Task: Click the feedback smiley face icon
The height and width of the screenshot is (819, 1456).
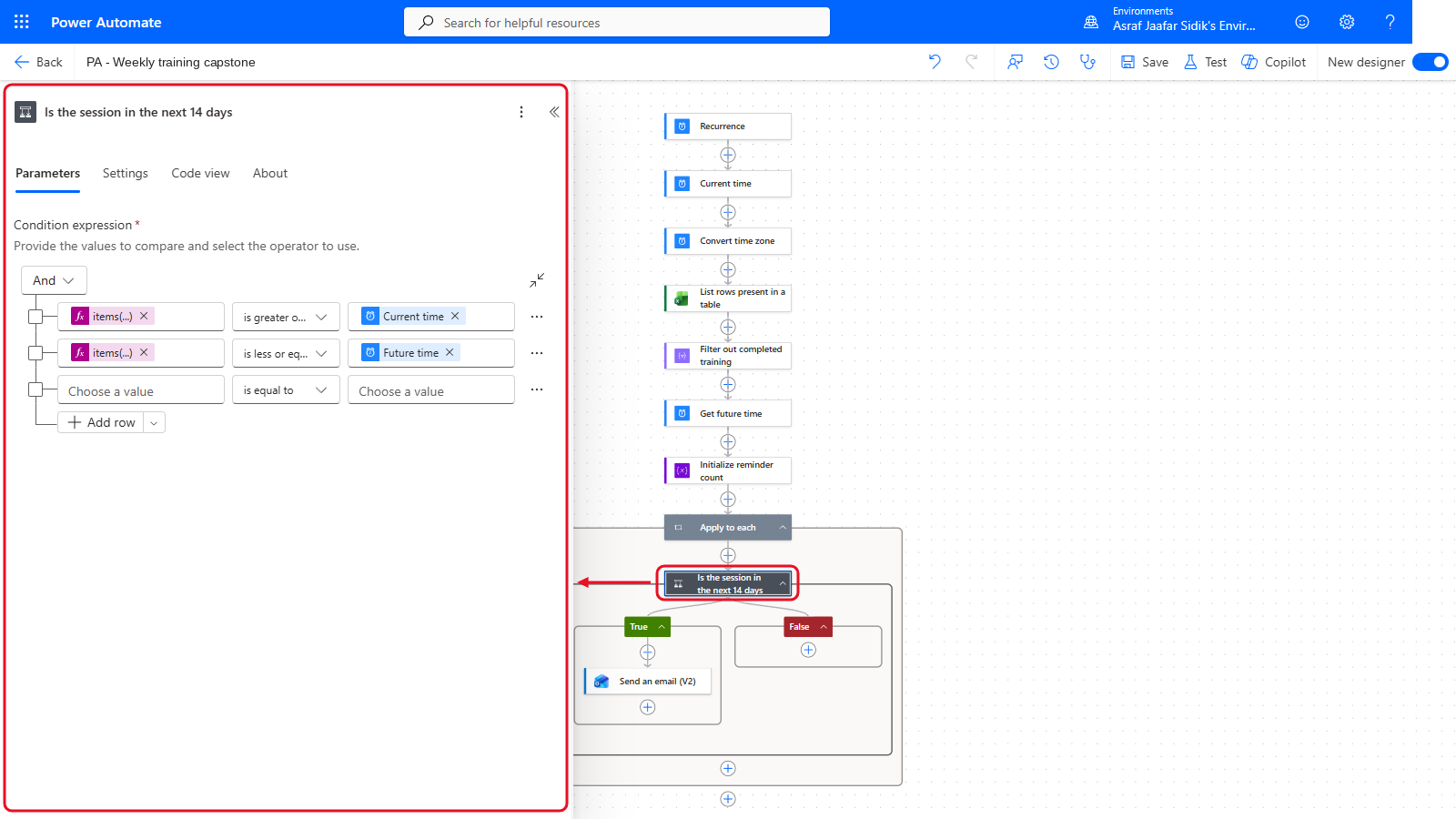Action: 1302,22
